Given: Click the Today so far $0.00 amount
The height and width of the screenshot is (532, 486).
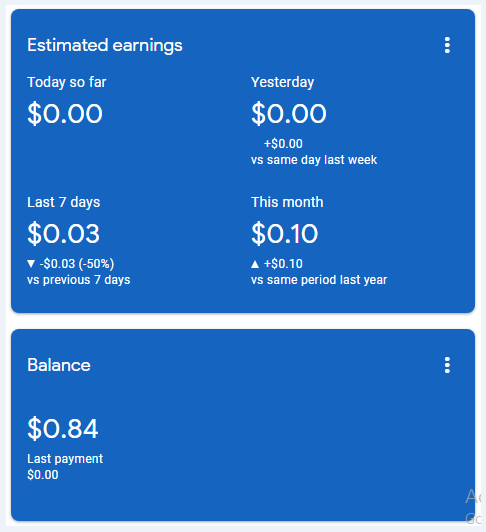Looking at the screenshot, I should (65, 113).
